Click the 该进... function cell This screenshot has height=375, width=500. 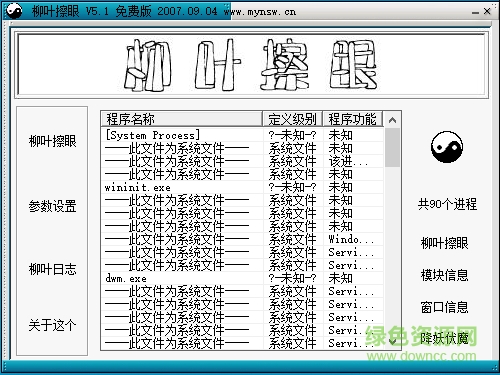[353, 161]
